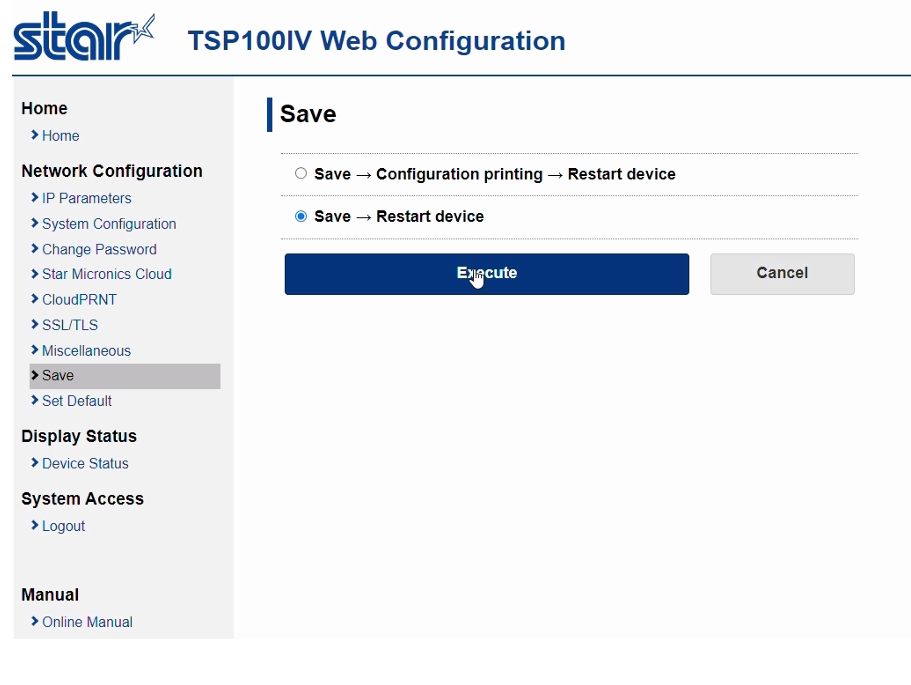The height and width of the screenshot is (685, 911).
Task: Select the highlighted Save menu item
Action: 125,376
